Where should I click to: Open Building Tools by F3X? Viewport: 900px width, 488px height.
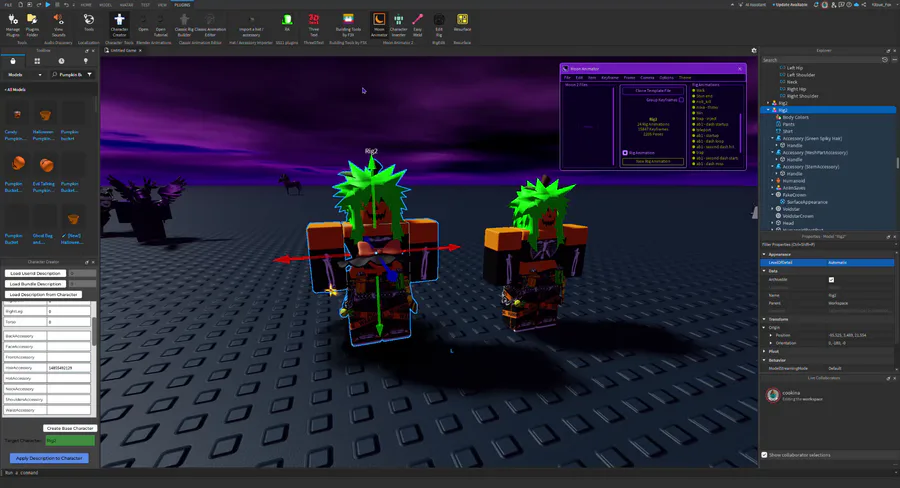point(348,25)
